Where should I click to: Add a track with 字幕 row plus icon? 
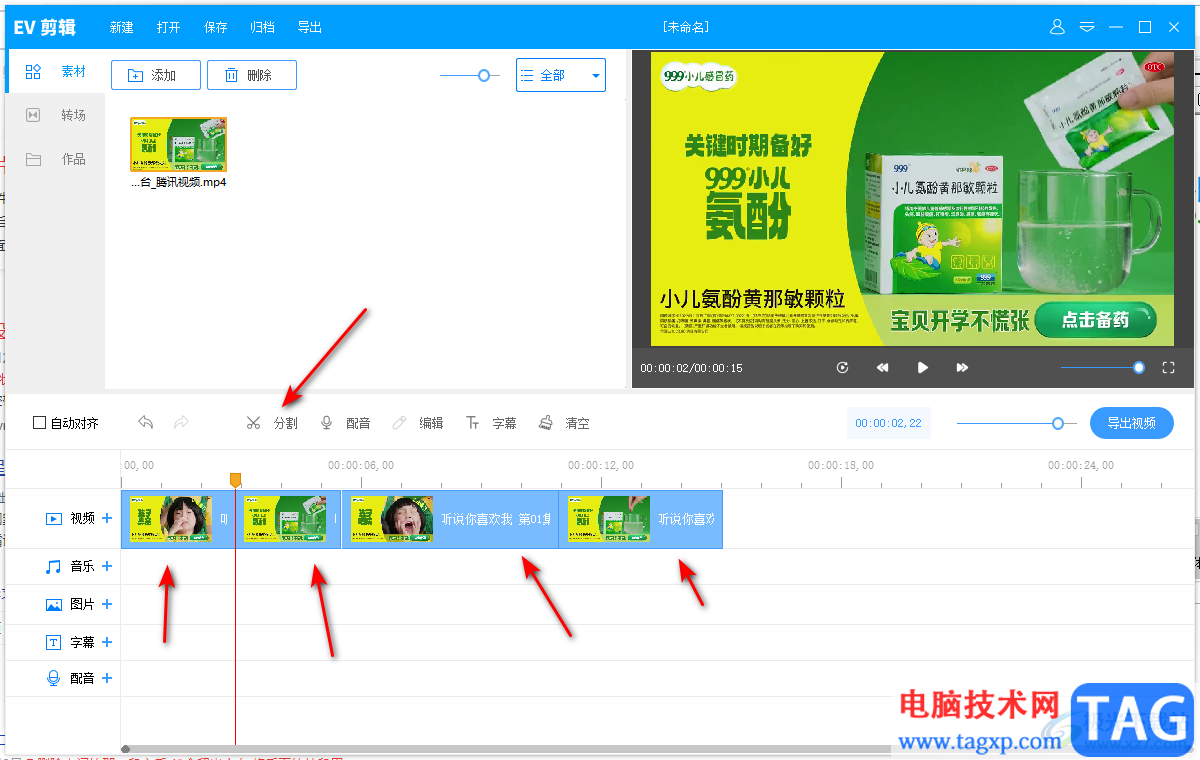[x=107, y=642]
